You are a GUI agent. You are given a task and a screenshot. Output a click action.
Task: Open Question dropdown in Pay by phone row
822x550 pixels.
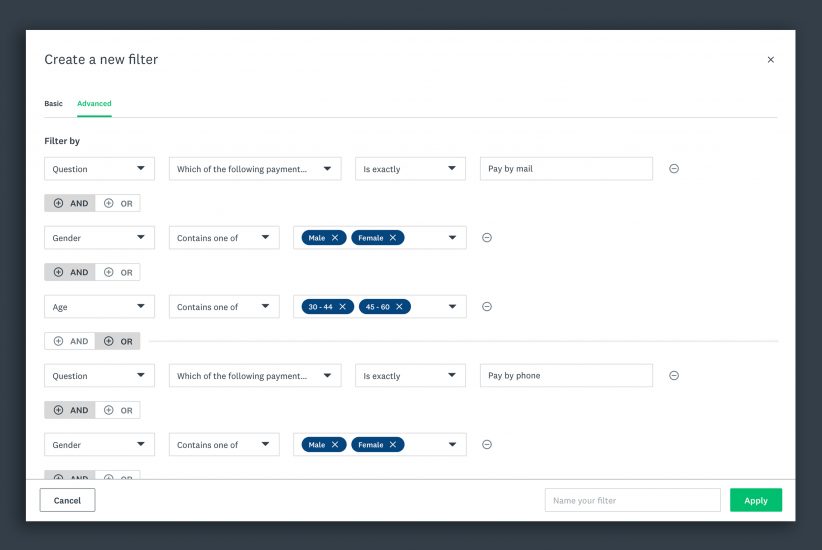[99, 375]
